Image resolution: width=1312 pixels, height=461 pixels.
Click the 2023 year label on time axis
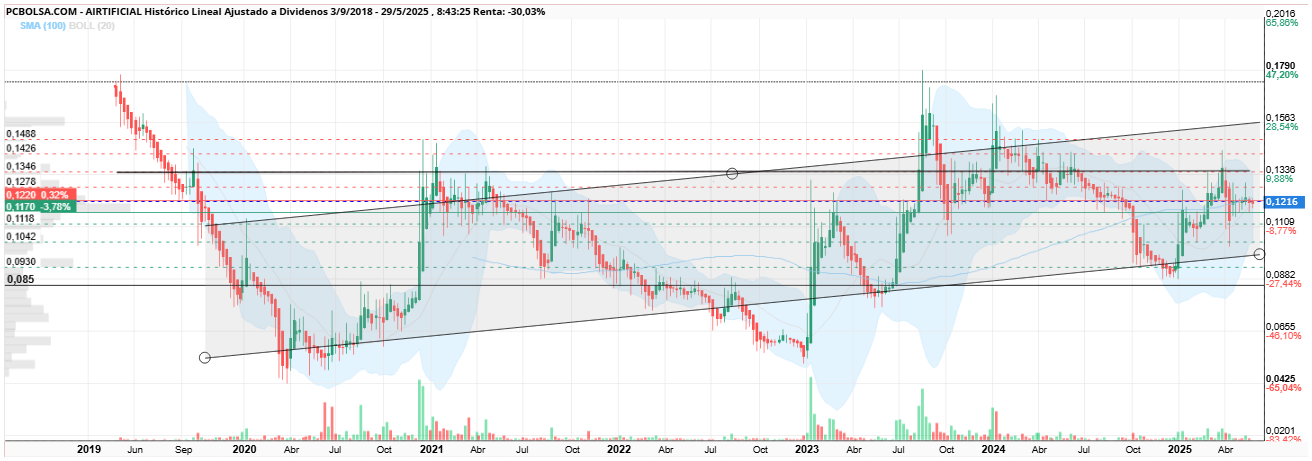click(x=806, y=451)
